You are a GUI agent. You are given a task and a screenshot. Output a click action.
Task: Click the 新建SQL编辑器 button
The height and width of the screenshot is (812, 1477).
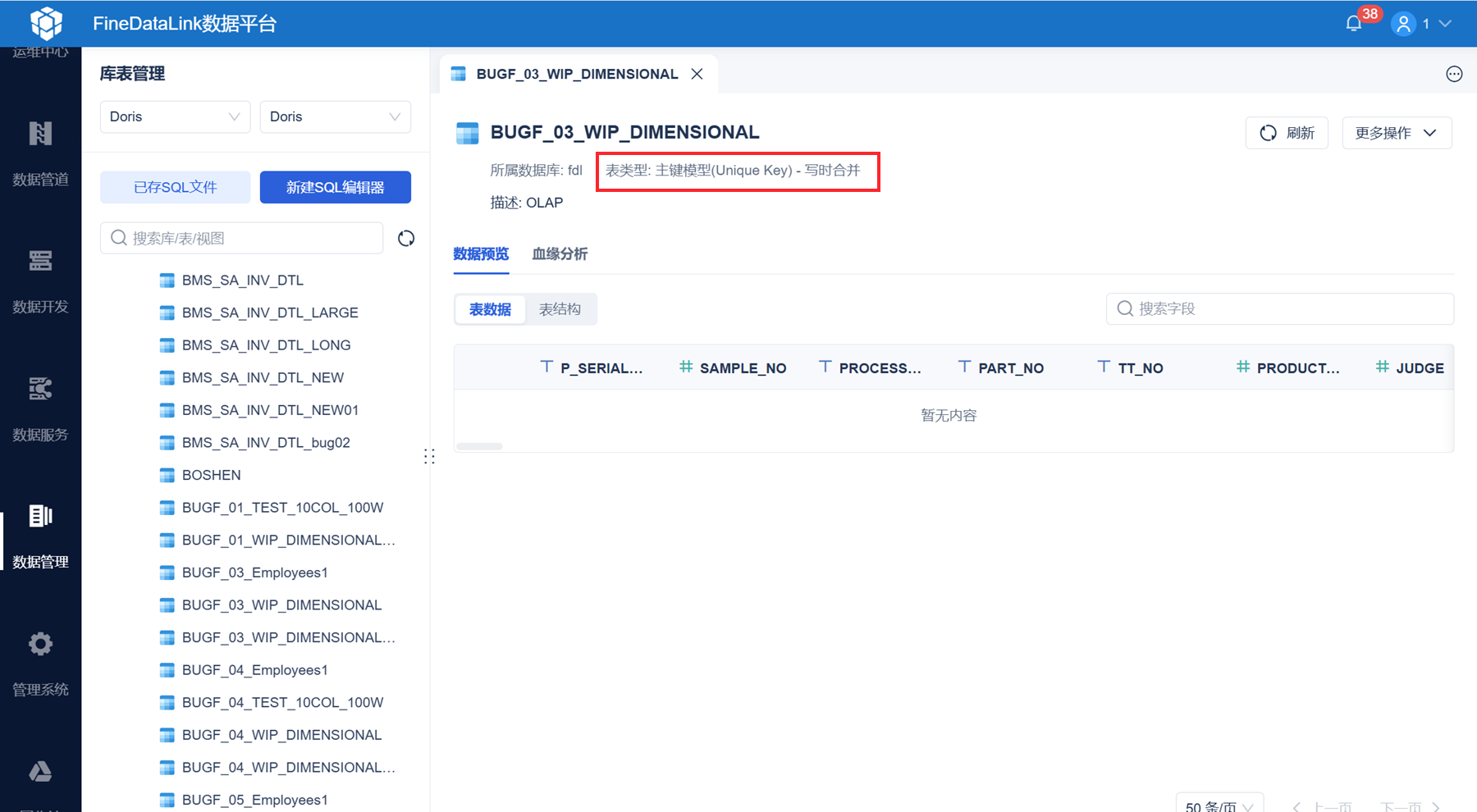[335, 187]
